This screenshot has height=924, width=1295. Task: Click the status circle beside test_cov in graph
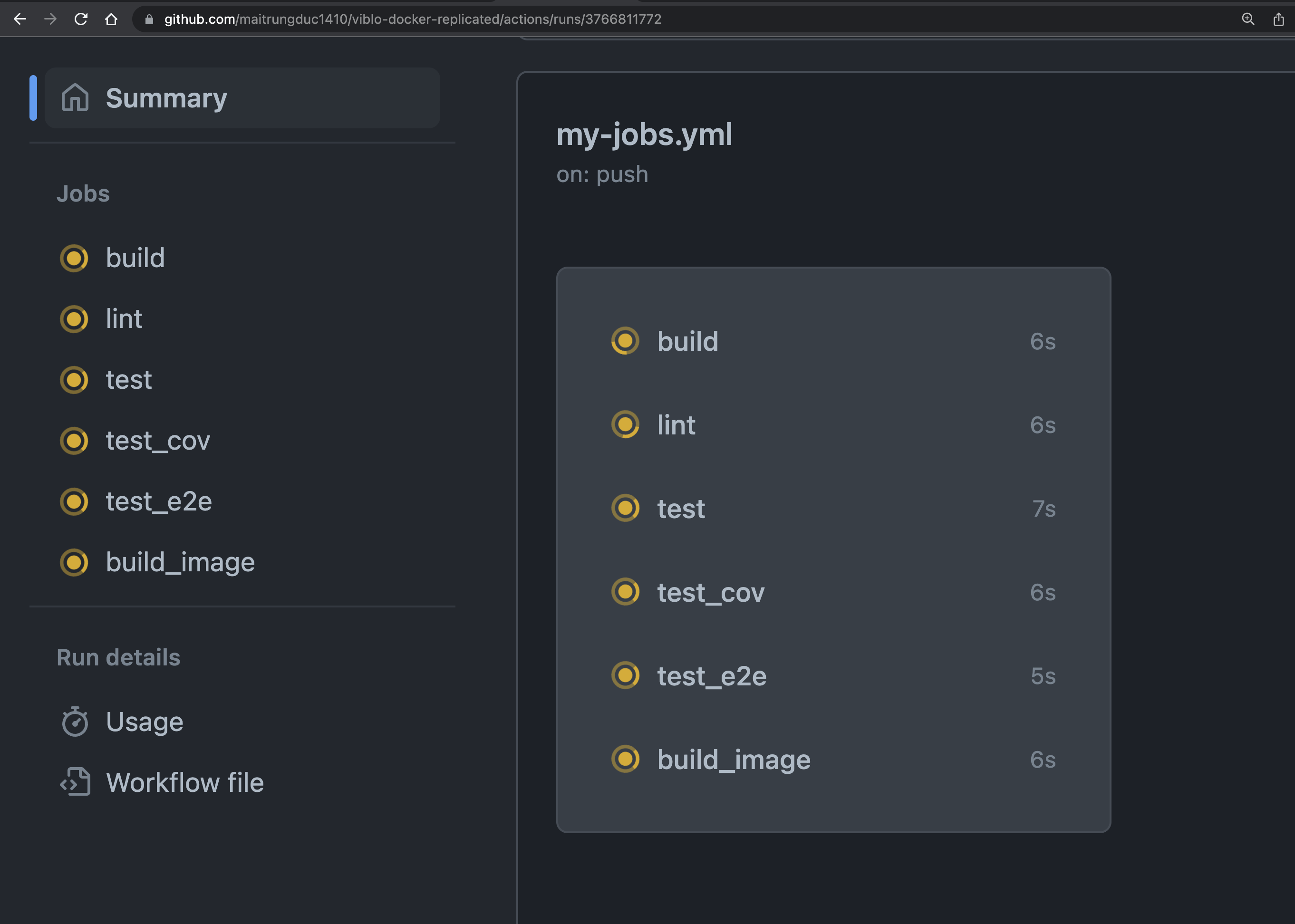point(626,592)
